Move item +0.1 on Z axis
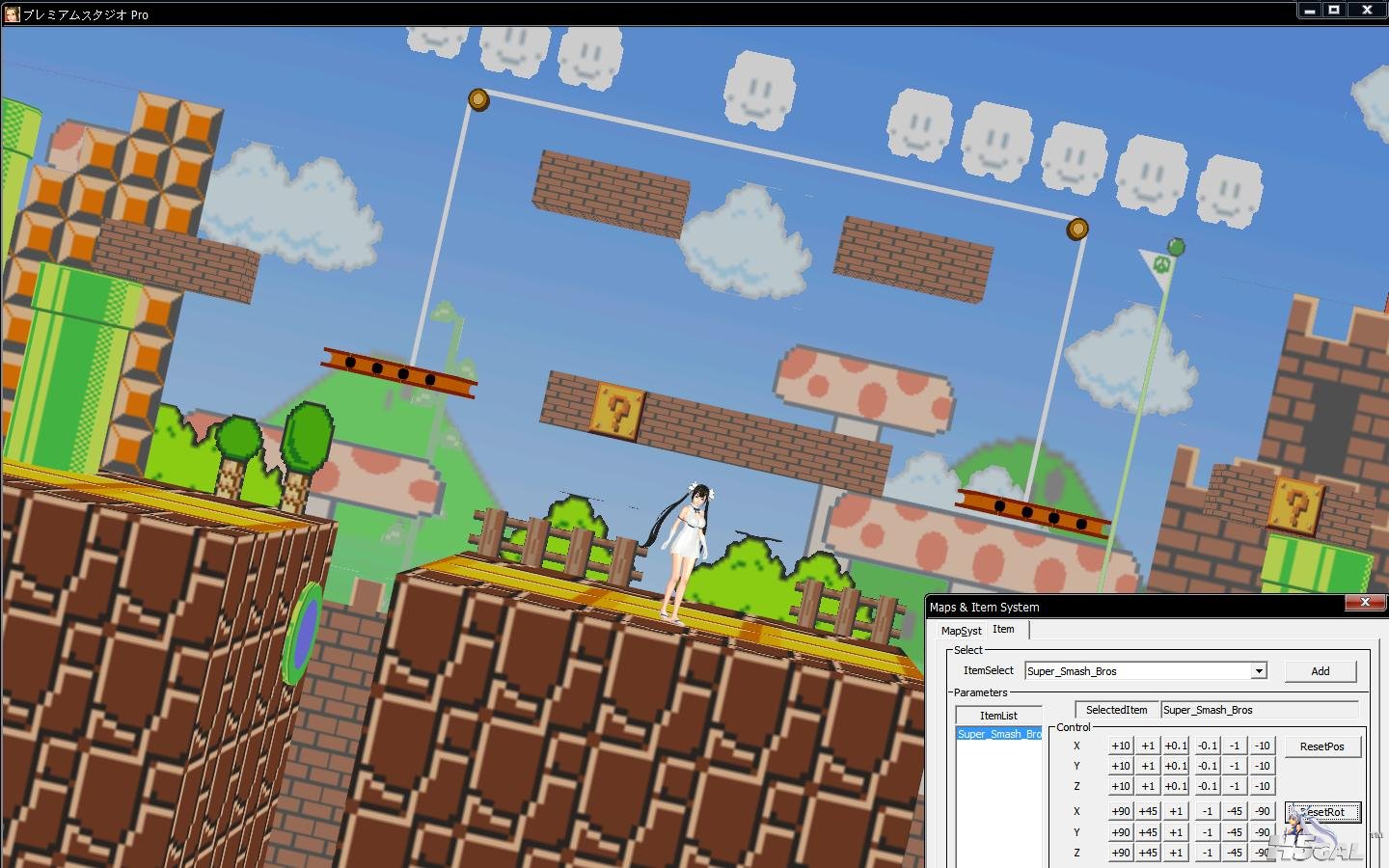Viewport: 1389px width, 868px height. 1175,786
